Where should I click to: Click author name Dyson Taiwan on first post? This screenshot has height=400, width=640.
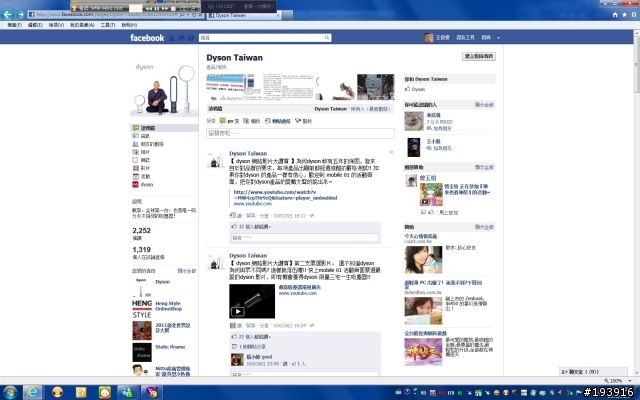coord(248,153)
